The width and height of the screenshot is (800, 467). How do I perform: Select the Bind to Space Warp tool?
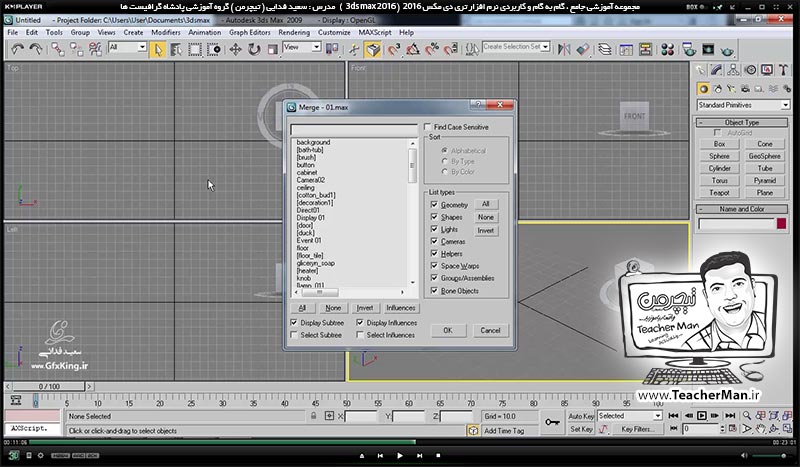coord(95,49)
